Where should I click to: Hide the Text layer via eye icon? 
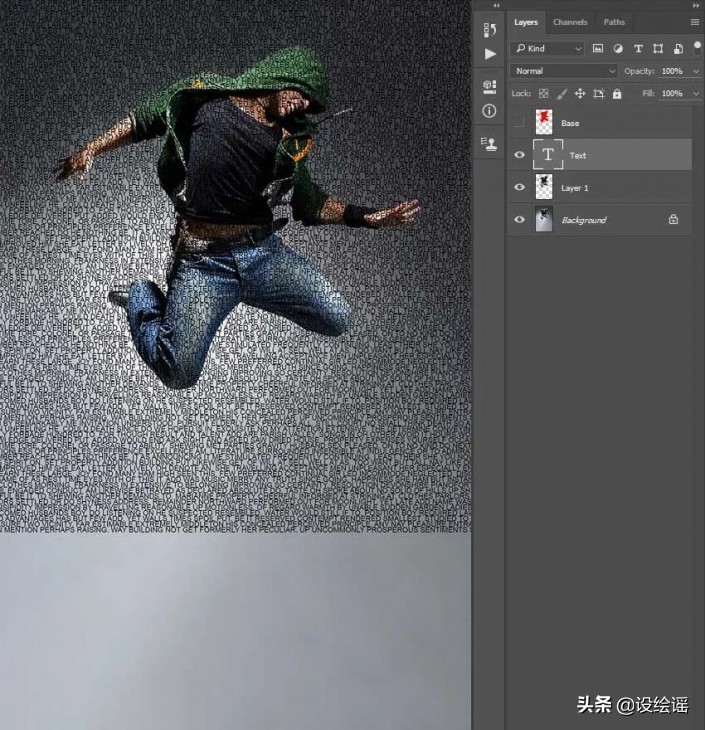pos(518,155)
